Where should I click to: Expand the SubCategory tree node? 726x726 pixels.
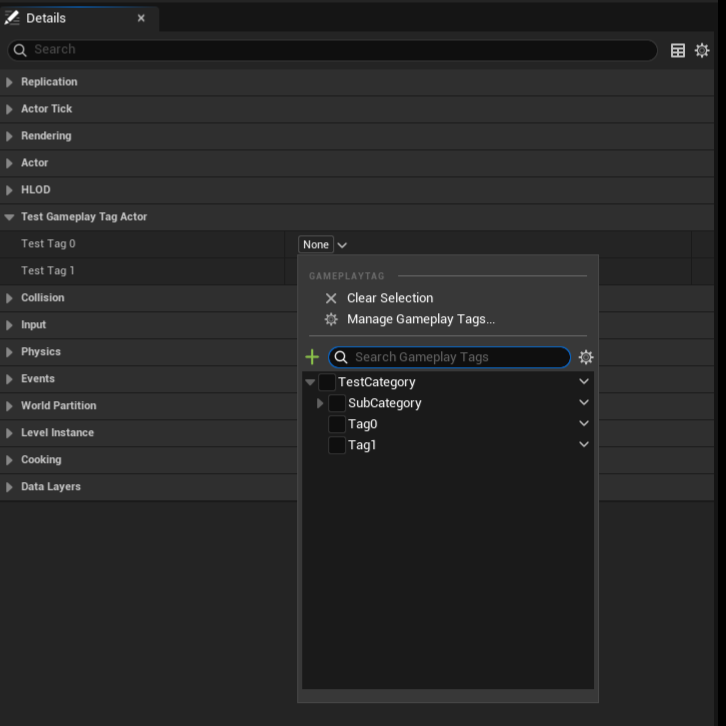(x=320, y=403)
